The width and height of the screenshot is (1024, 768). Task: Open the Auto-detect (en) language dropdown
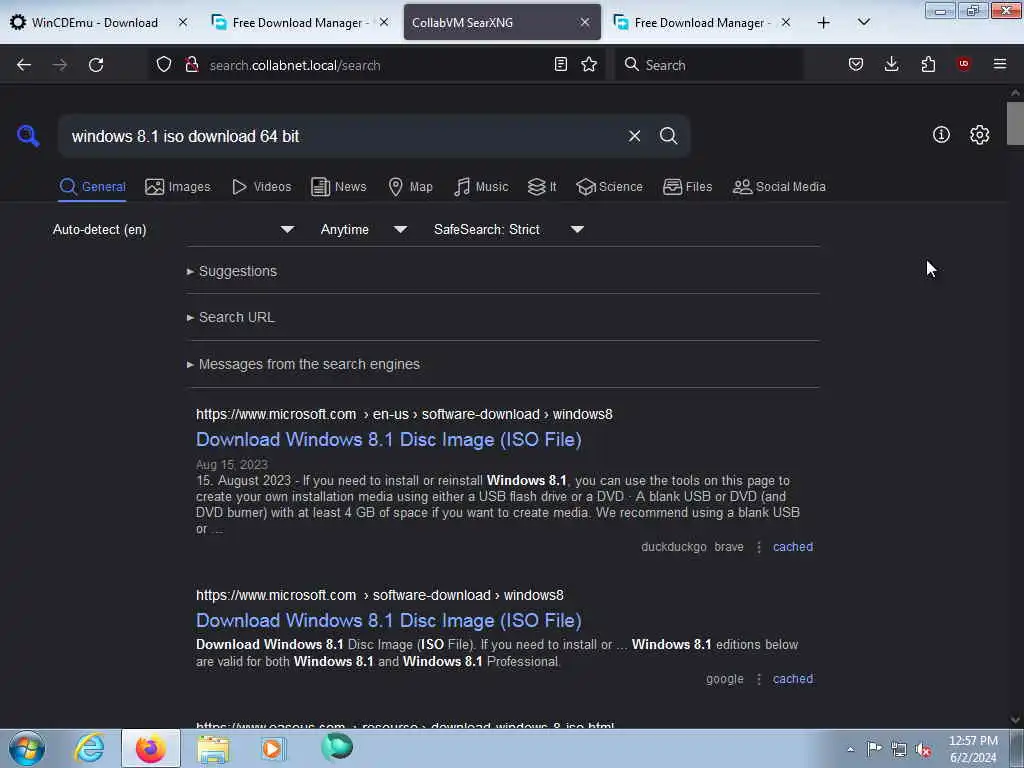[173, 229]
